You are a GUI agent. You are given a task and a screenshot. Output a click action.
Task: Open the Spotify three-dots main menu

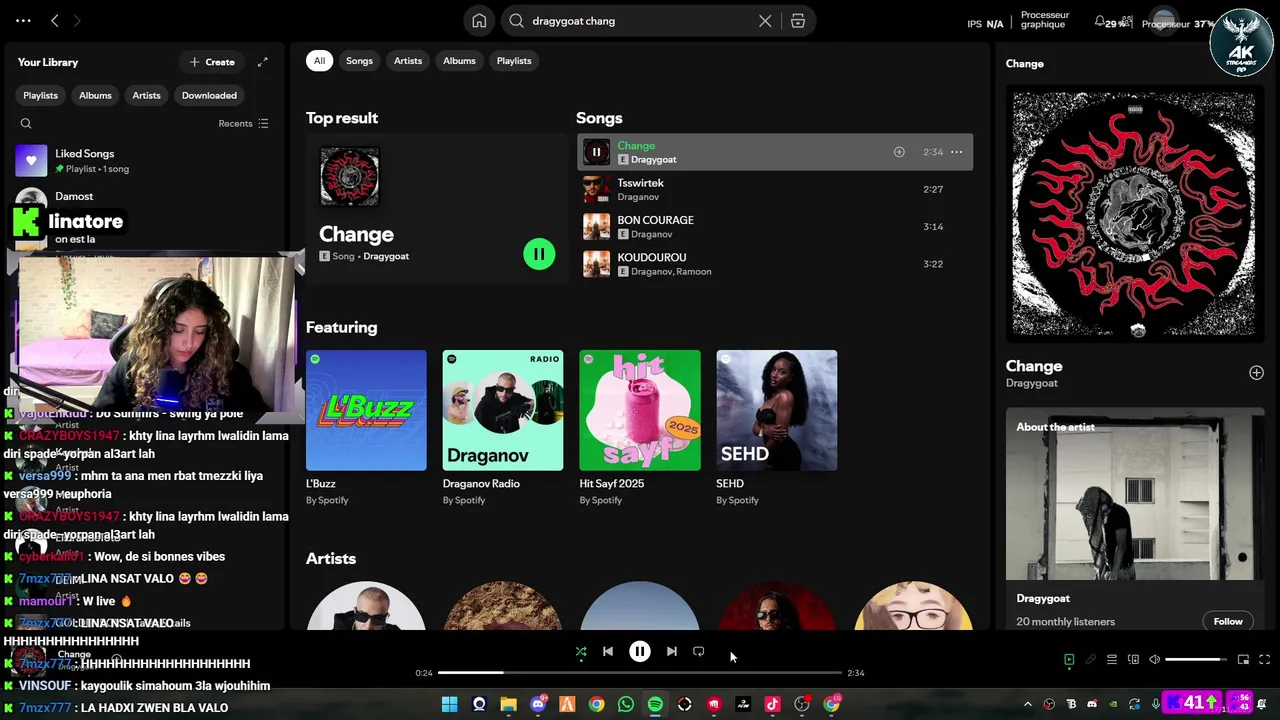23,20
